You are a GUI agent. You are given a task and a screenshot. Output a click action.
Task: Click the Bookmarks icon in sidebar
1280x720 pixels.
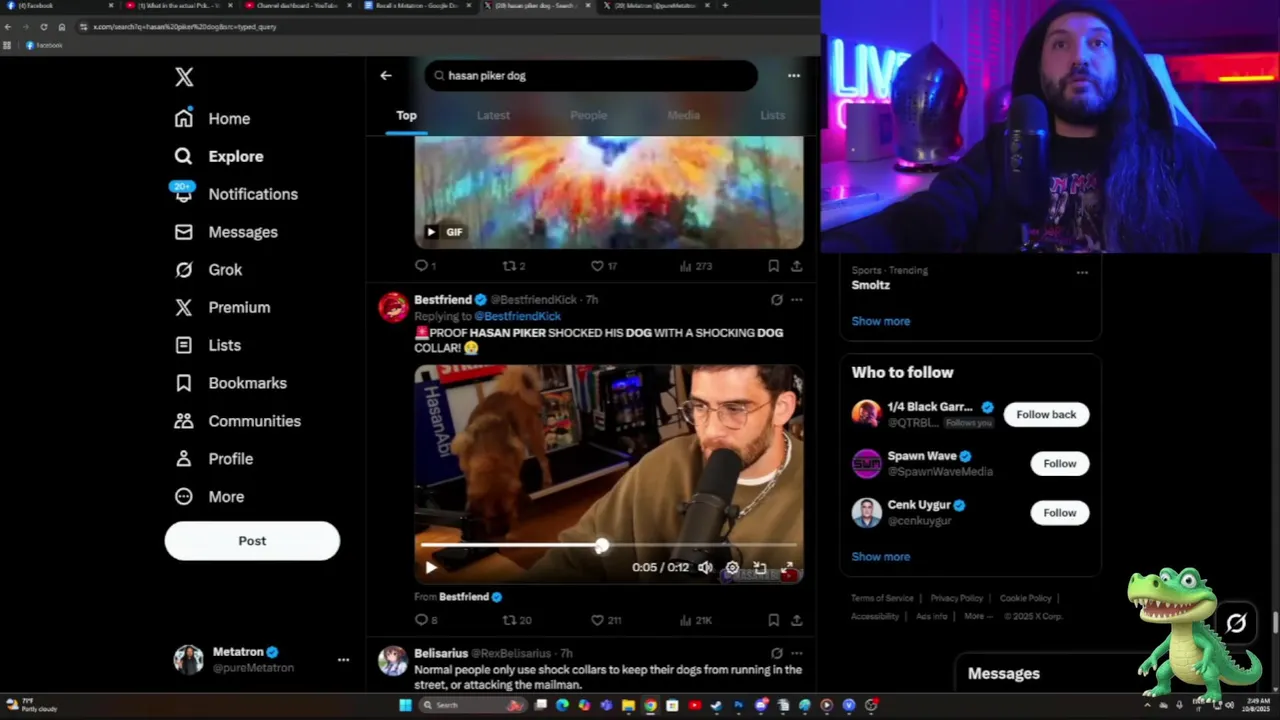click(183, 383)
